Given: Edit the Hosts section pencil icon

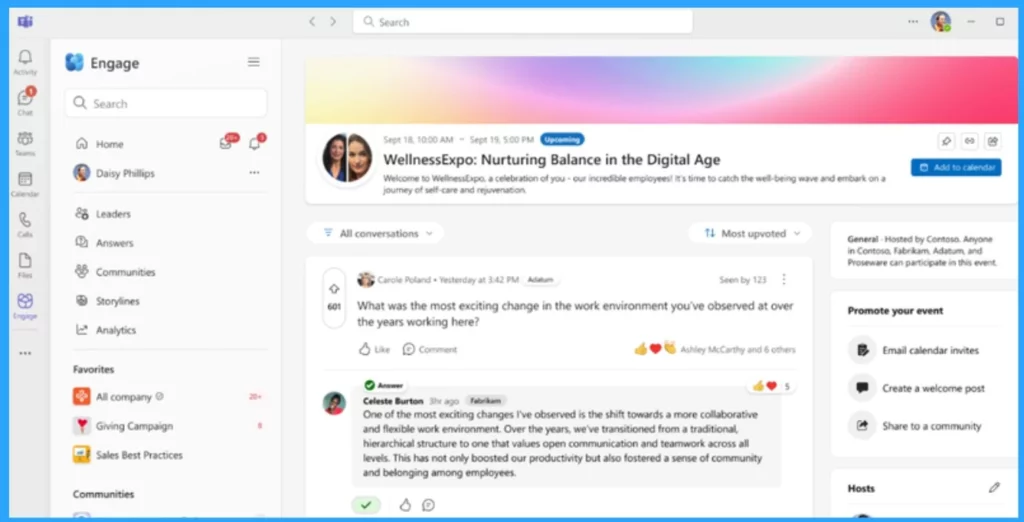Looking at the screenshot, I should coord(994,487).
